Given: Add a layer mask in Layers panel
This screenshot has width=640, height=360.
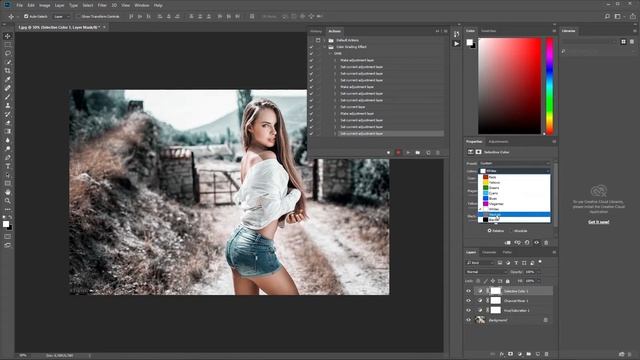Looking at the screenshot, I should [510, 354].
